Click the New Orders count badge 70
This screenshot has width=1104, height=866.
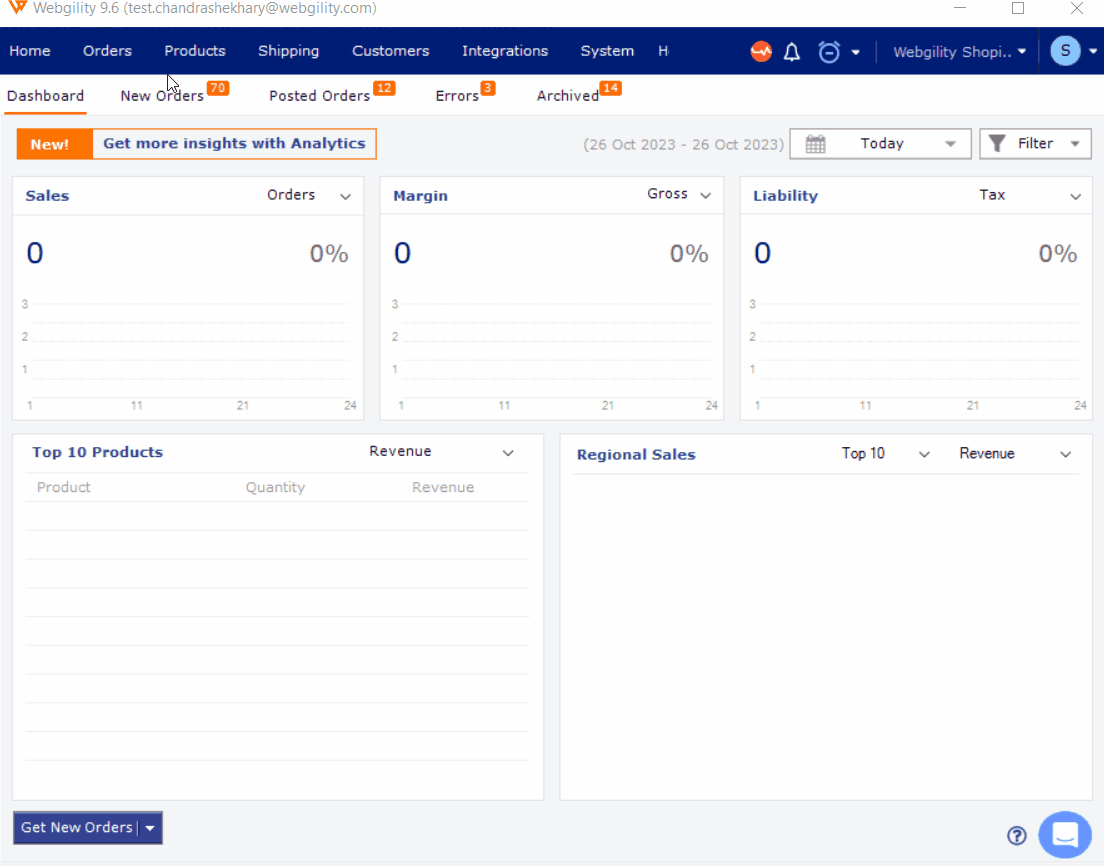(218, 88)
